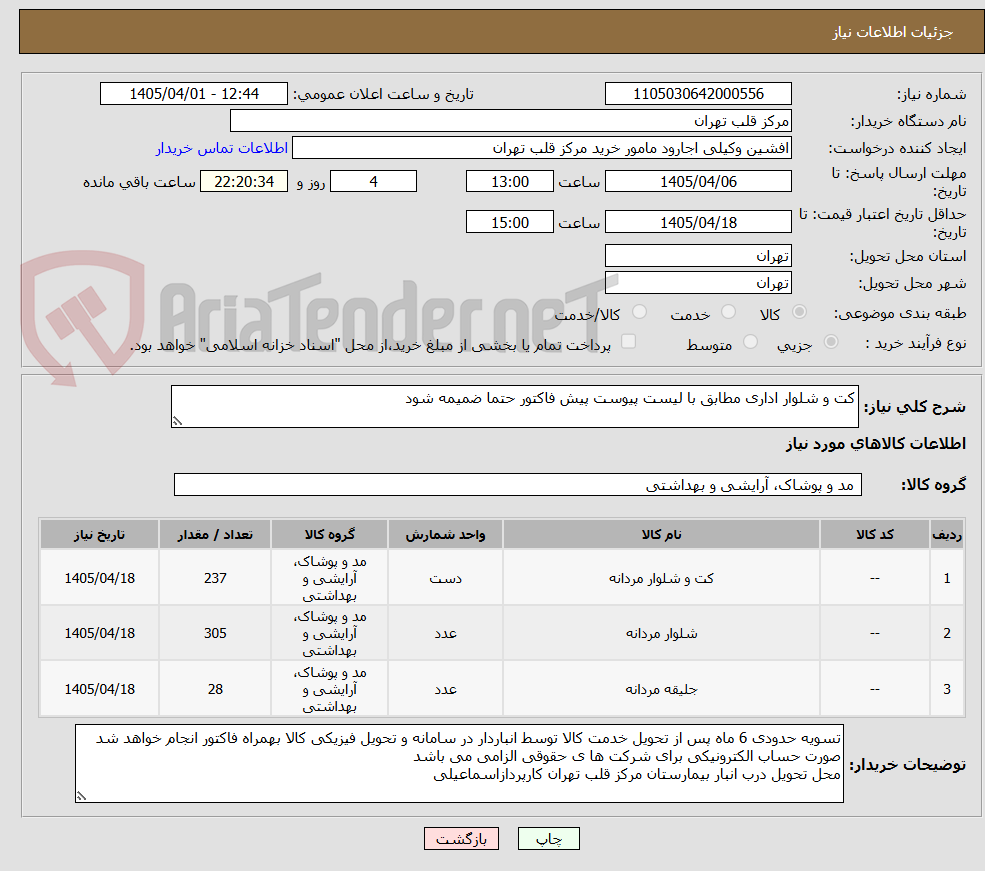Click the goods group field مد و پوشاک
This screenshot has width=985, height=871.
click(518, 485)
